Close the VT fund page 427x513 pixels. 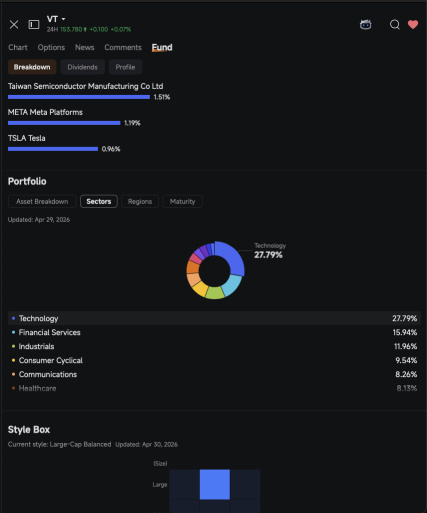(14, 24)
